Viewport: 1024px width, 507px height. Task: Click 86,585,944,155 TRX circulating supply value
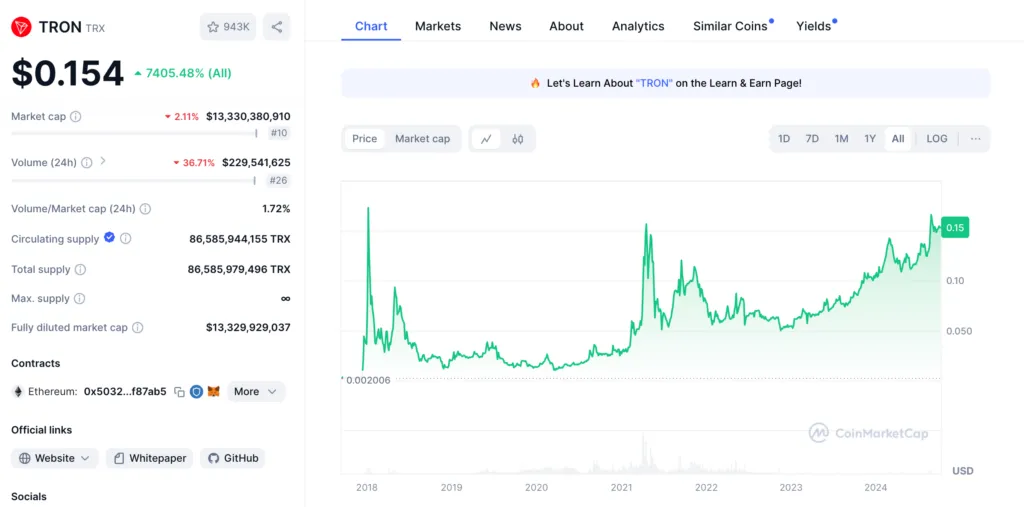tap(240, 239)
